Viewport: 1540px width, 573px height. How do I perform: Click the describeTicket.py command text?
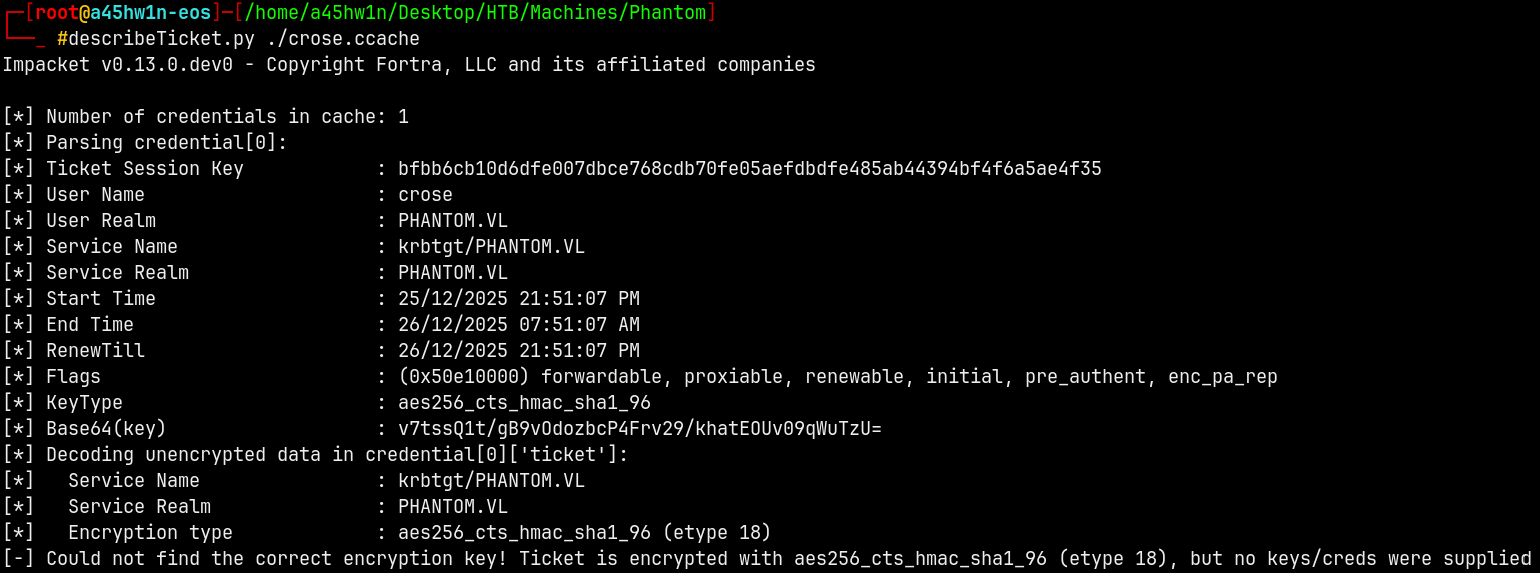[161, 39]
